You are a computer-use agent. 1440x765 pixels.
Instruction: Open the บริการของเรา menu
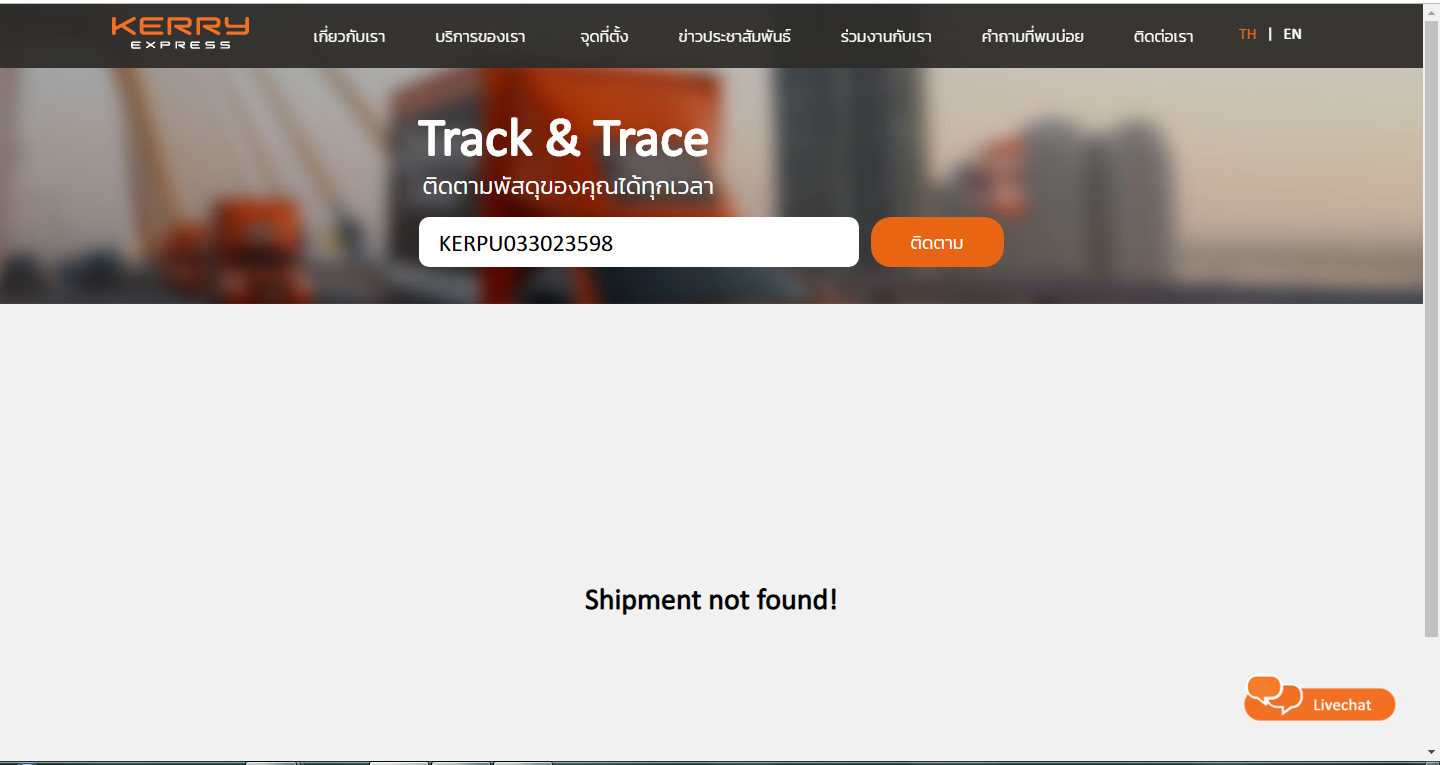(x=480, y=36)
